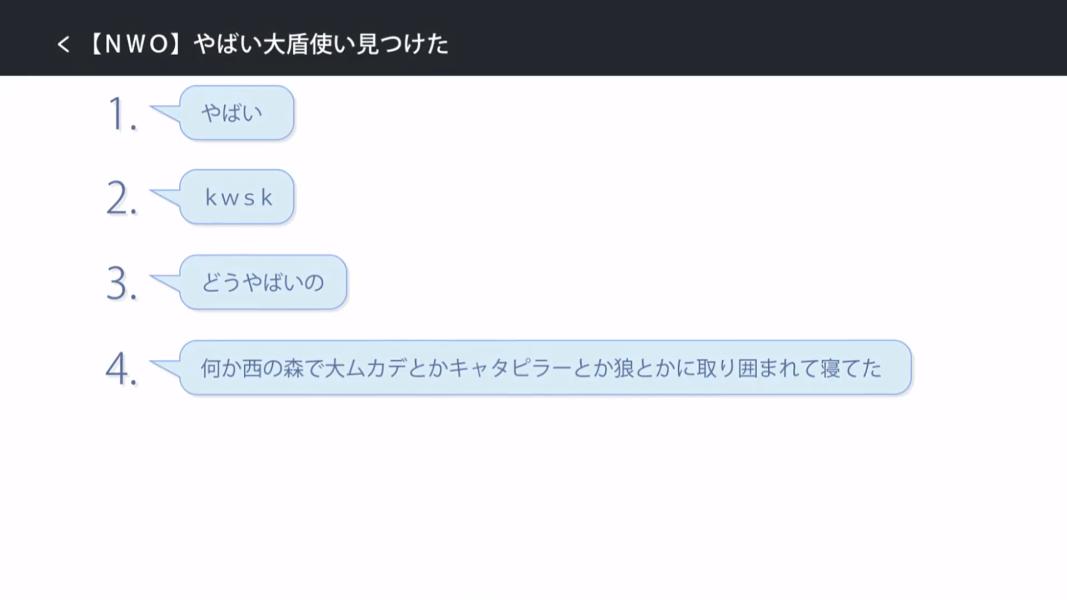The image size is (1067, 600).
Task: Select the 【NWO】 tag in the title
Action: (137, 44)
